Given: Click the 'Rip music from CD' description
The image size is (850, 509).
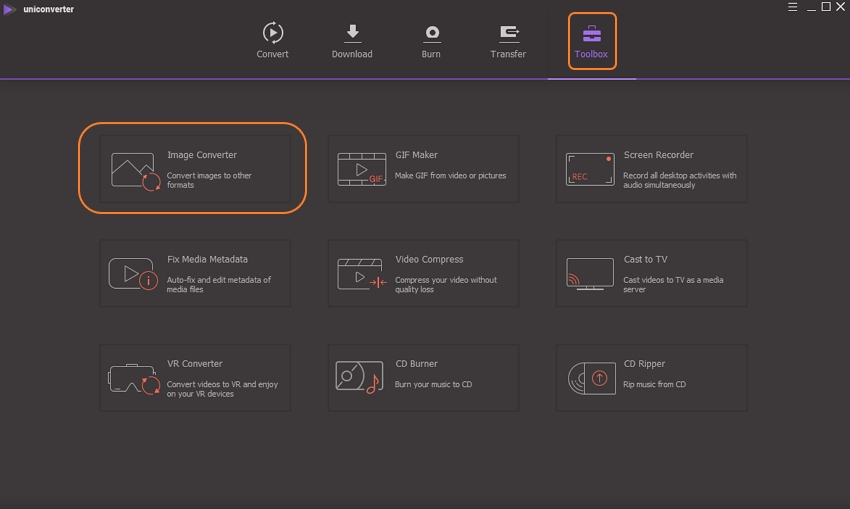Looking at the screenshot, I should click(x=657, y=385).
